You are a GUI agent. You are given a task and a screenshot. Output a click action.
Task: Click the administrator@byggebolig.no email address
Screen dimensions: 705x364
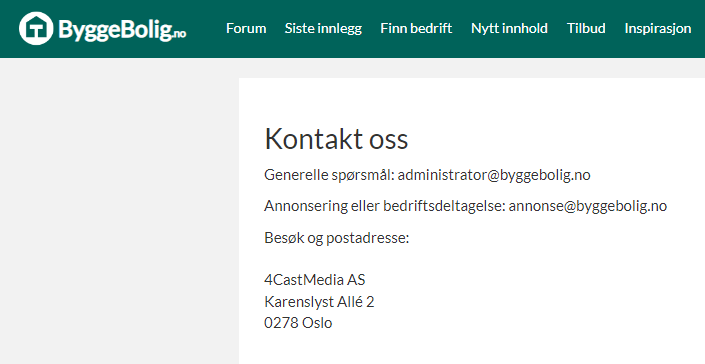point(494,175)
